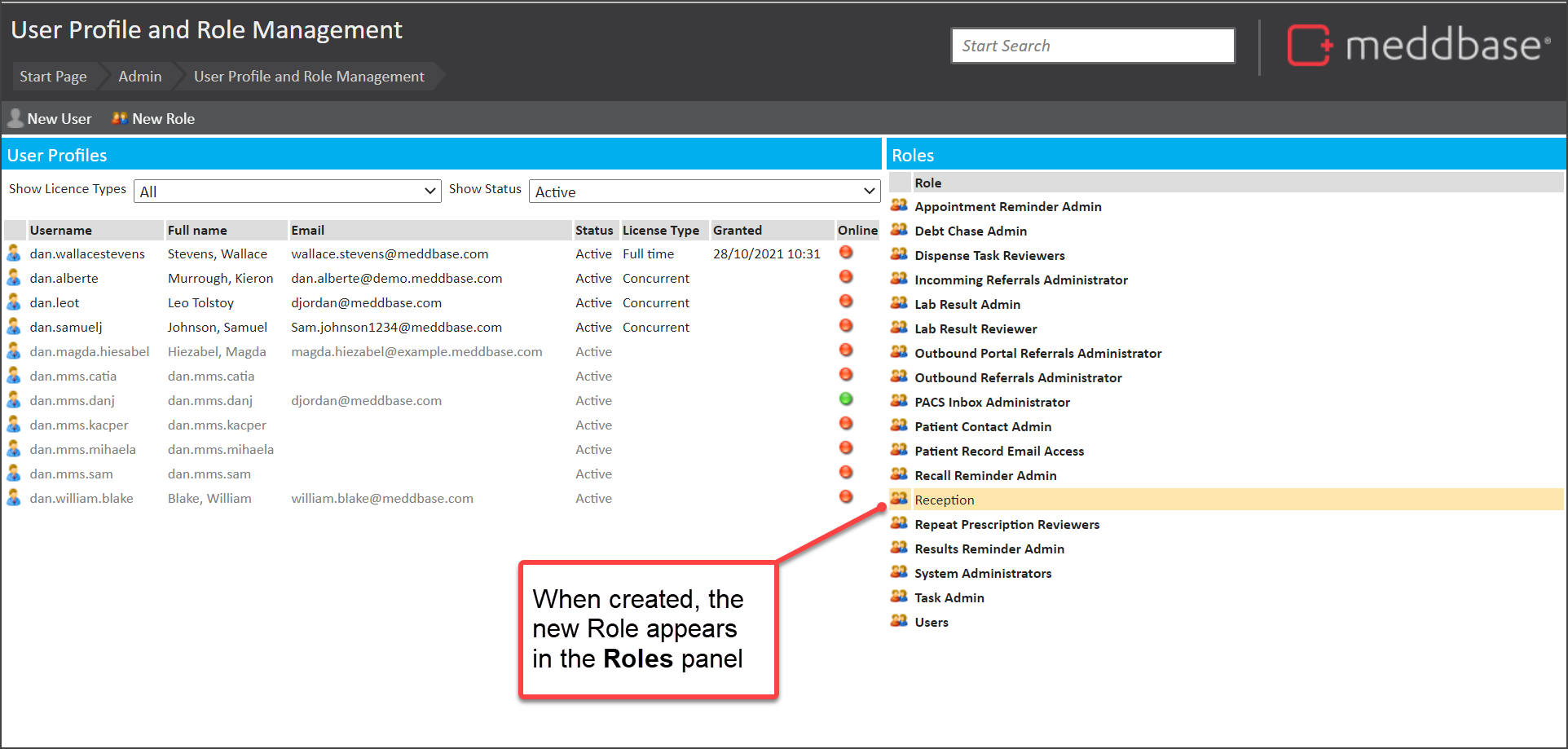Sort users by Username column header
This screenshot has width=1568, height=749.
click(61, 231)
